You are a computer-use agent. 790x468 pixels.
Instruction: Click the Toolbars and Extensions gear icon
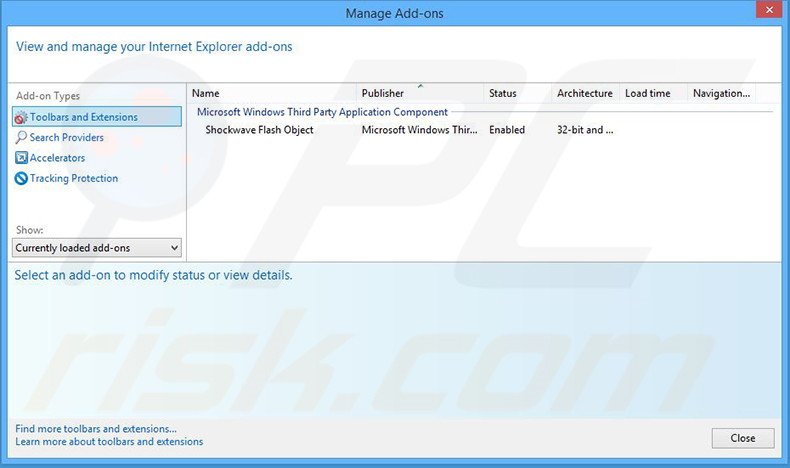21,117
